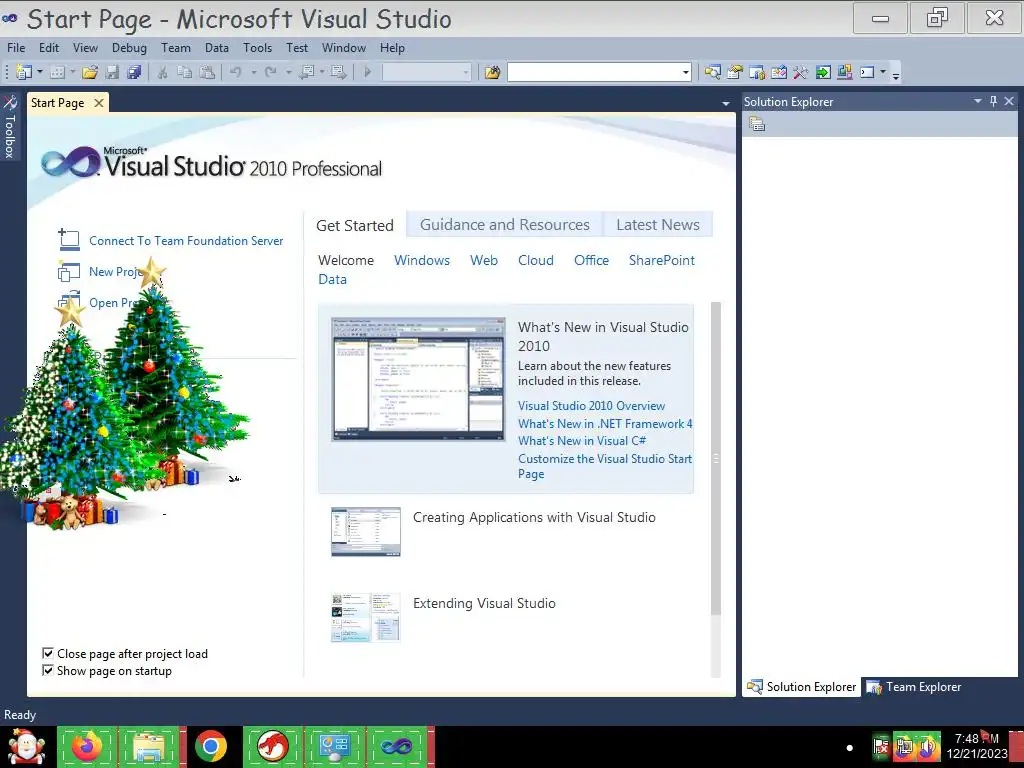Click the Redo arrow icon
1024x768 pixels.
pyautogui.click(x=270, y=72)
